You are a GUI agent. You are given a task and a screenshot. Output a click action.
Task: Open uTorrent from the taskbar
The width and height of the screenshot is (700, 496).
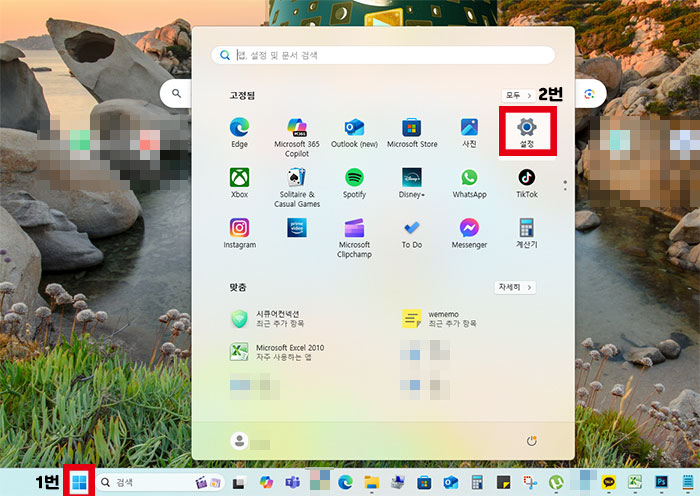point(556,482)
